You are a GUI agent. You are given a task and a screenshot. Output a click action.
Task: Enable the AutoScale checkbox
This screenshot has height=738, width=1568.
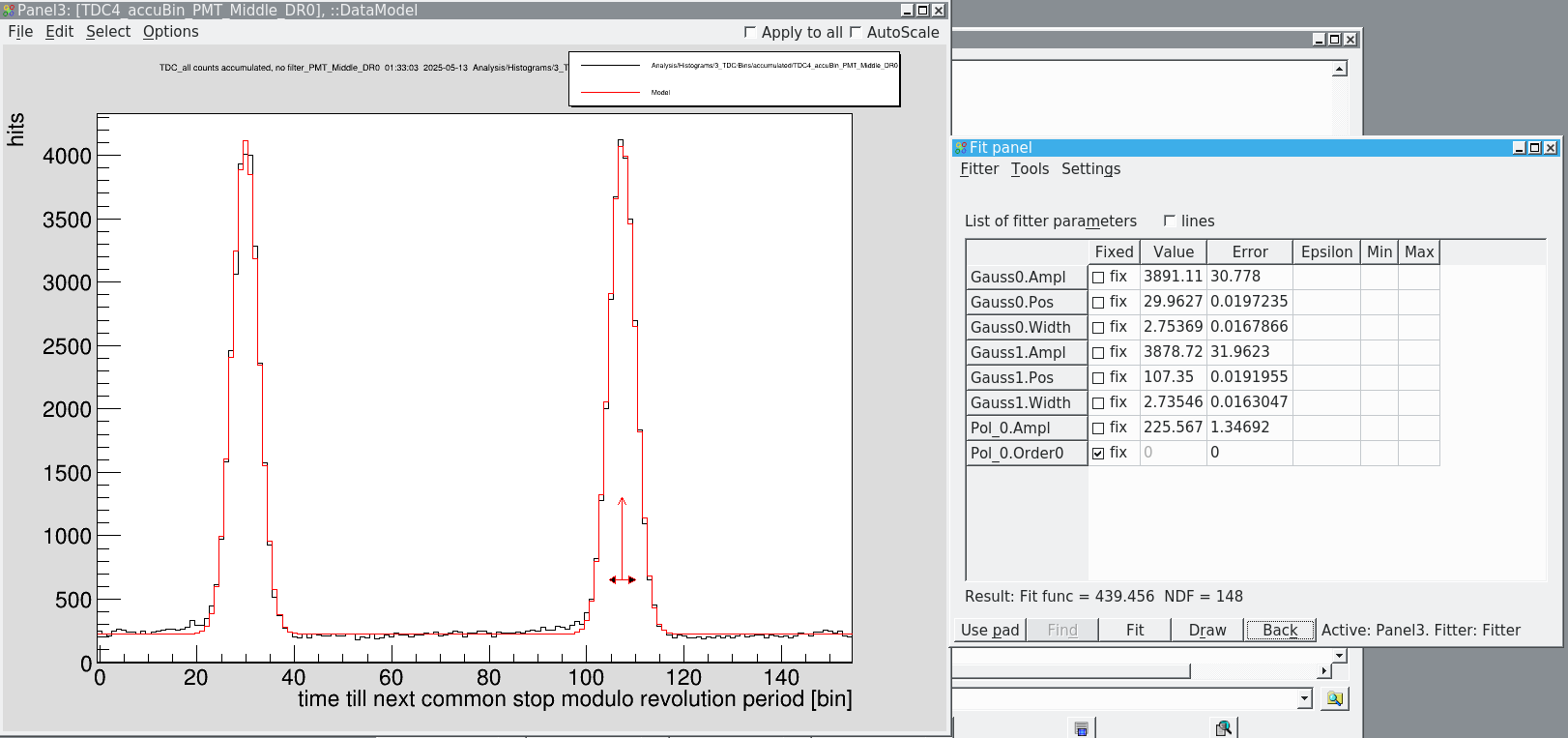[x=856, y=32]
